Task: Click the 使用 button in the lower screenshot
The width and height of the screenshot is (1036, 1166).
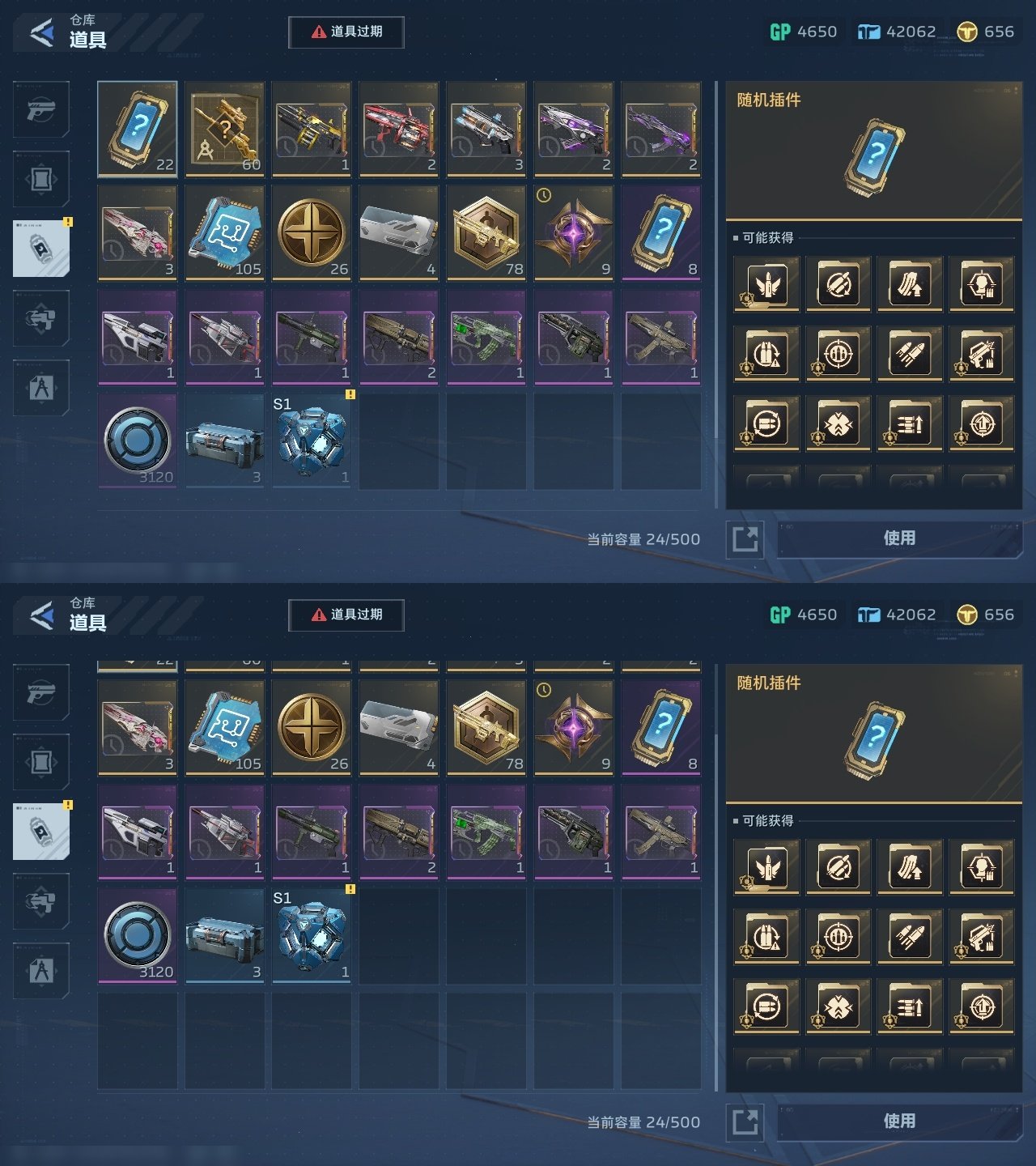Action: (899, 1121)
